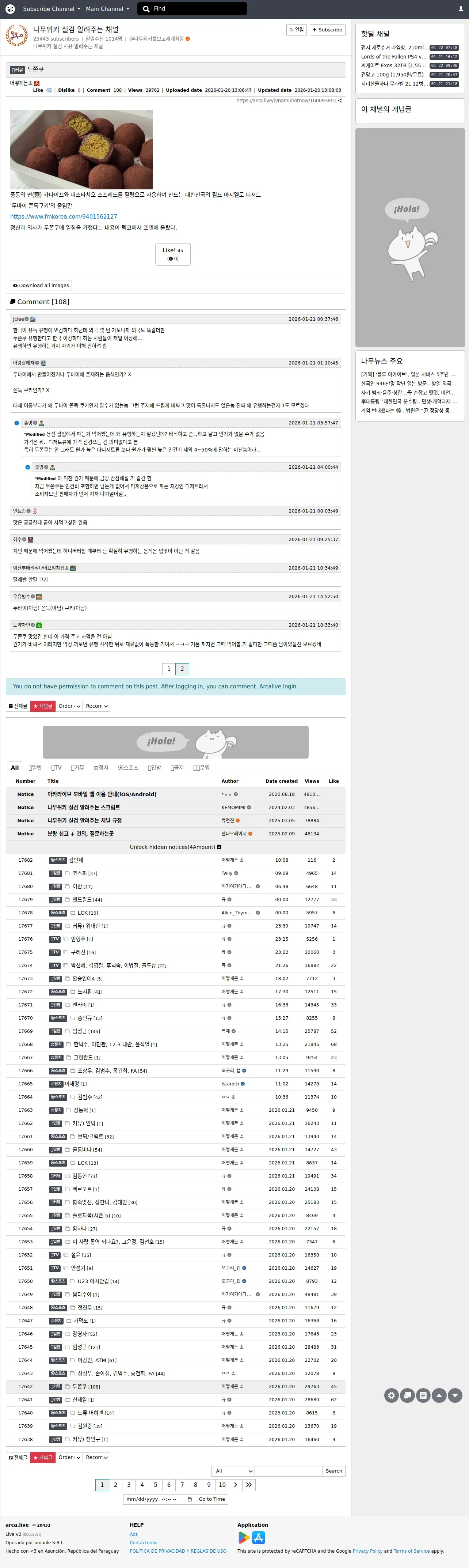This screenshot has width=469, height=1568.
Task: Toggle the ★ 개념글 best-posts filter
Action: coord(43,706)
